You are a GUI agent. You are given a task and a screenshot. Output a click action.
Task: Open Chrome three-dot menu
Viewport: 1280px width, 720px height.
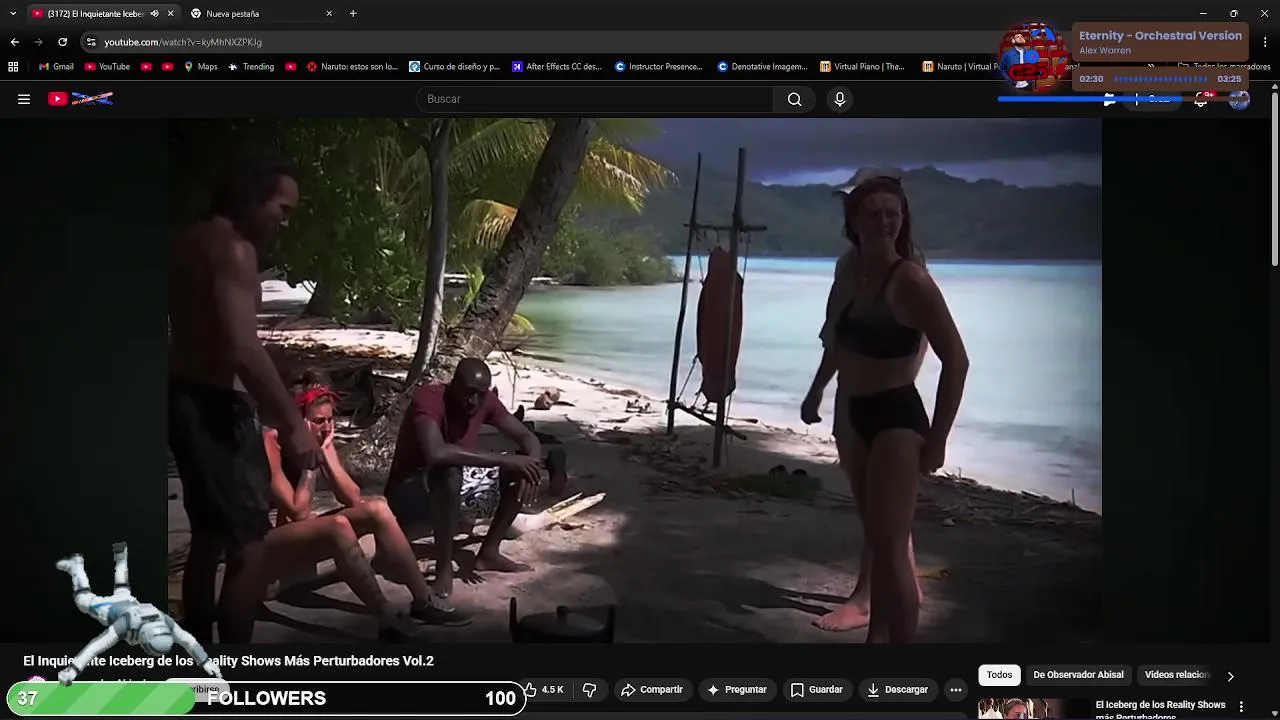1266,42
